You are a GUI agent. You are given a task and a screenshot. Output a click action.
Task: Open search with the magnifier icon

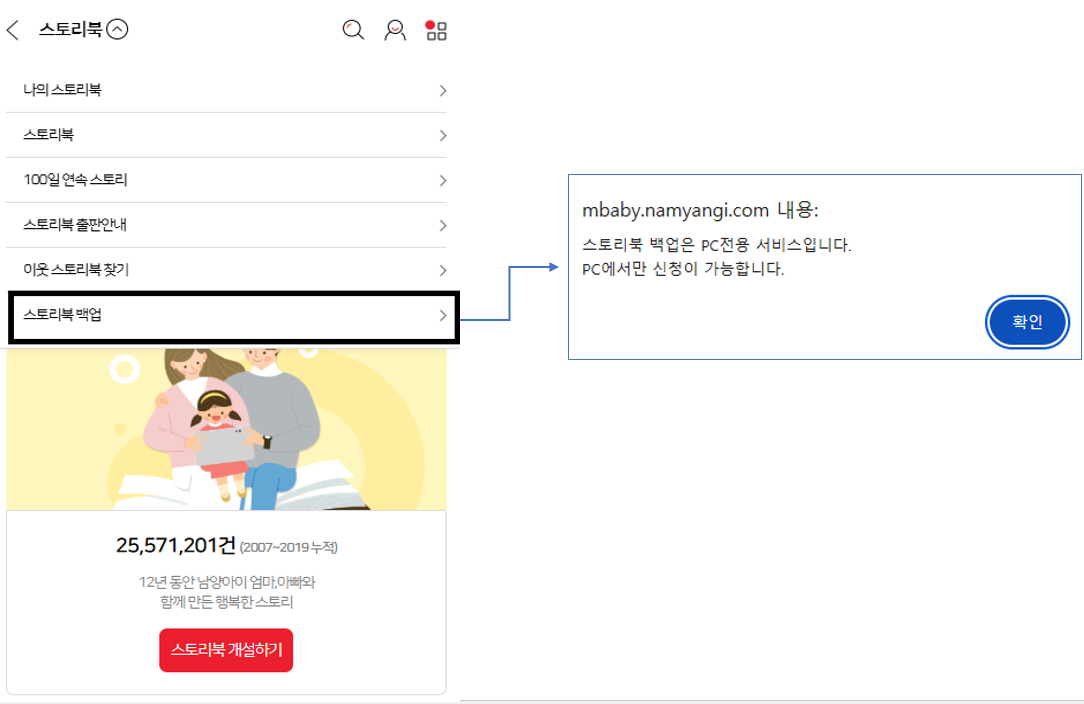(x=353, y=30)
